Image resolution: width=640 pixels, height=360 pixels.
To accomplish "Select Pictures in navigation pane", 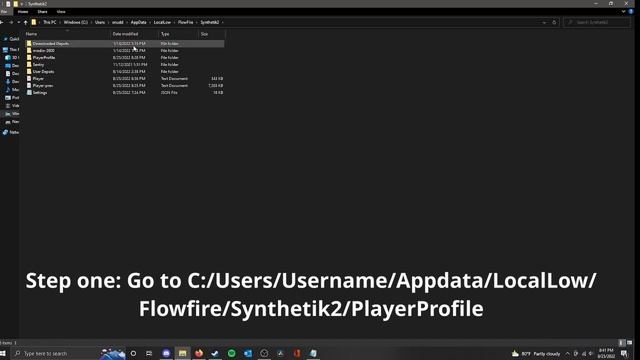I will (x=12, y=98).
